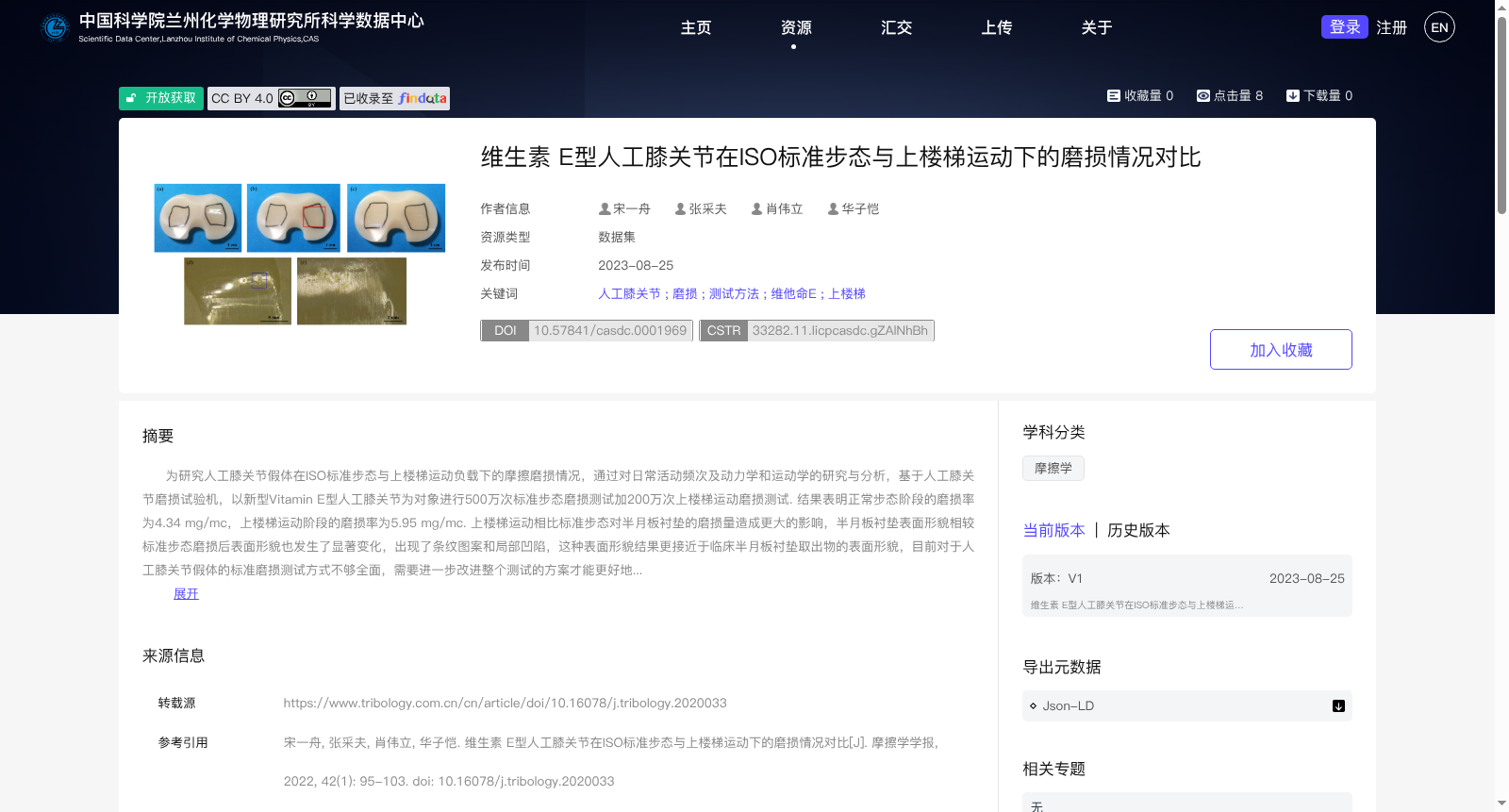1509x812 pixels.
Task: Click the 摩擦学 subject tag
Action: pos(1053,468)
